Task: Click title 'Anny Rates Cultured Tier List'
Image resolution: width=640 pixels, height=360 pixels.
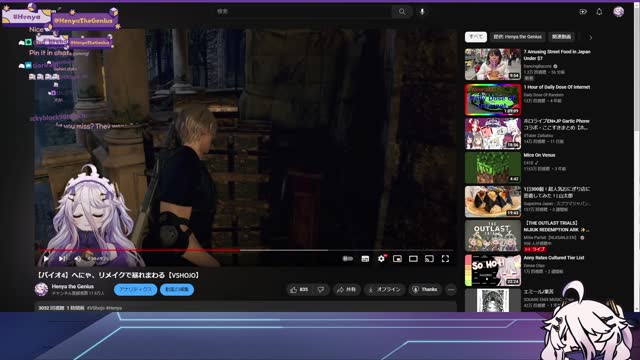Action: [x=554, y=258]
